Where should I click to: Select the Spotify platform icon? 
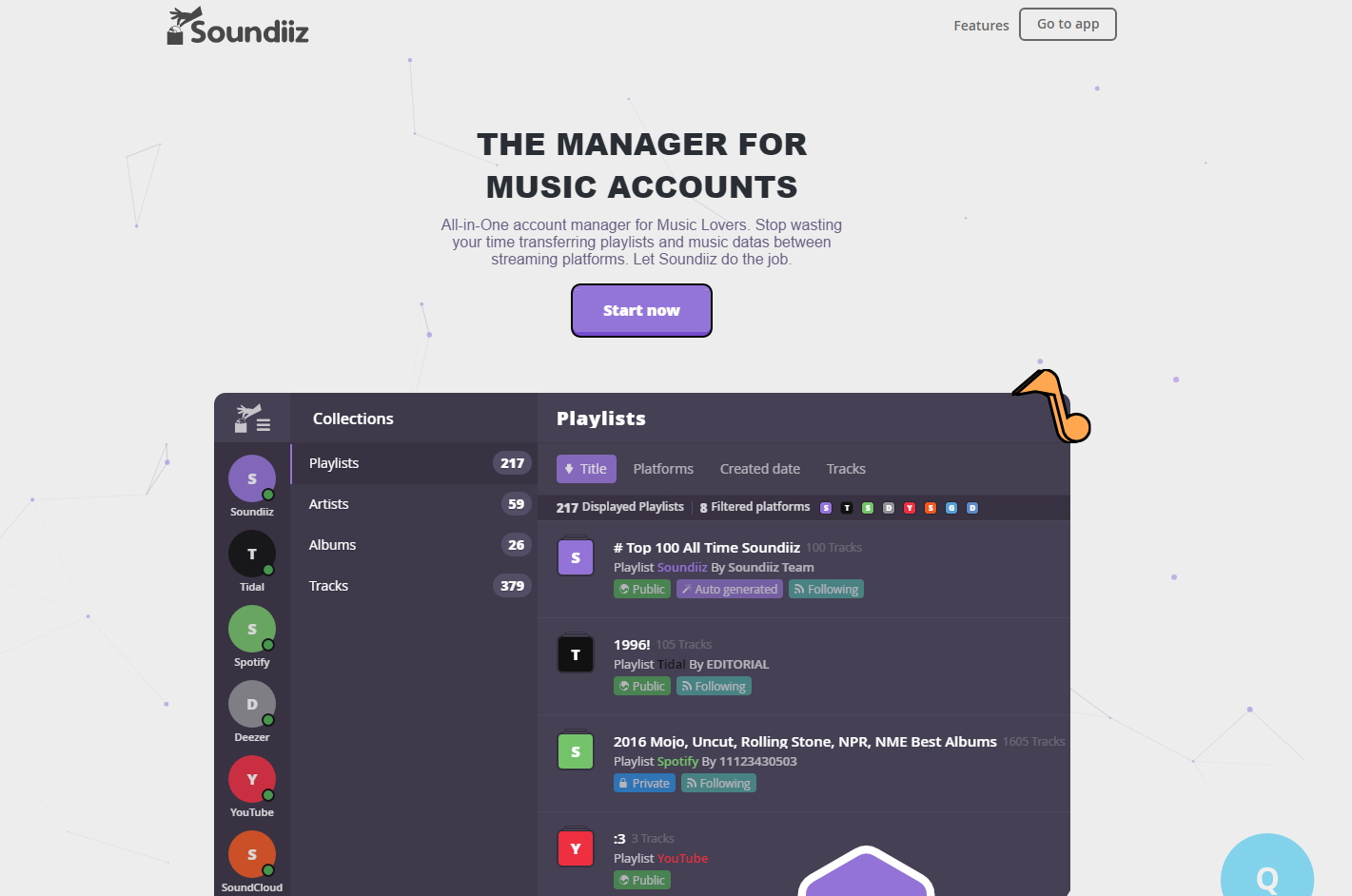(x=252, y=628)
